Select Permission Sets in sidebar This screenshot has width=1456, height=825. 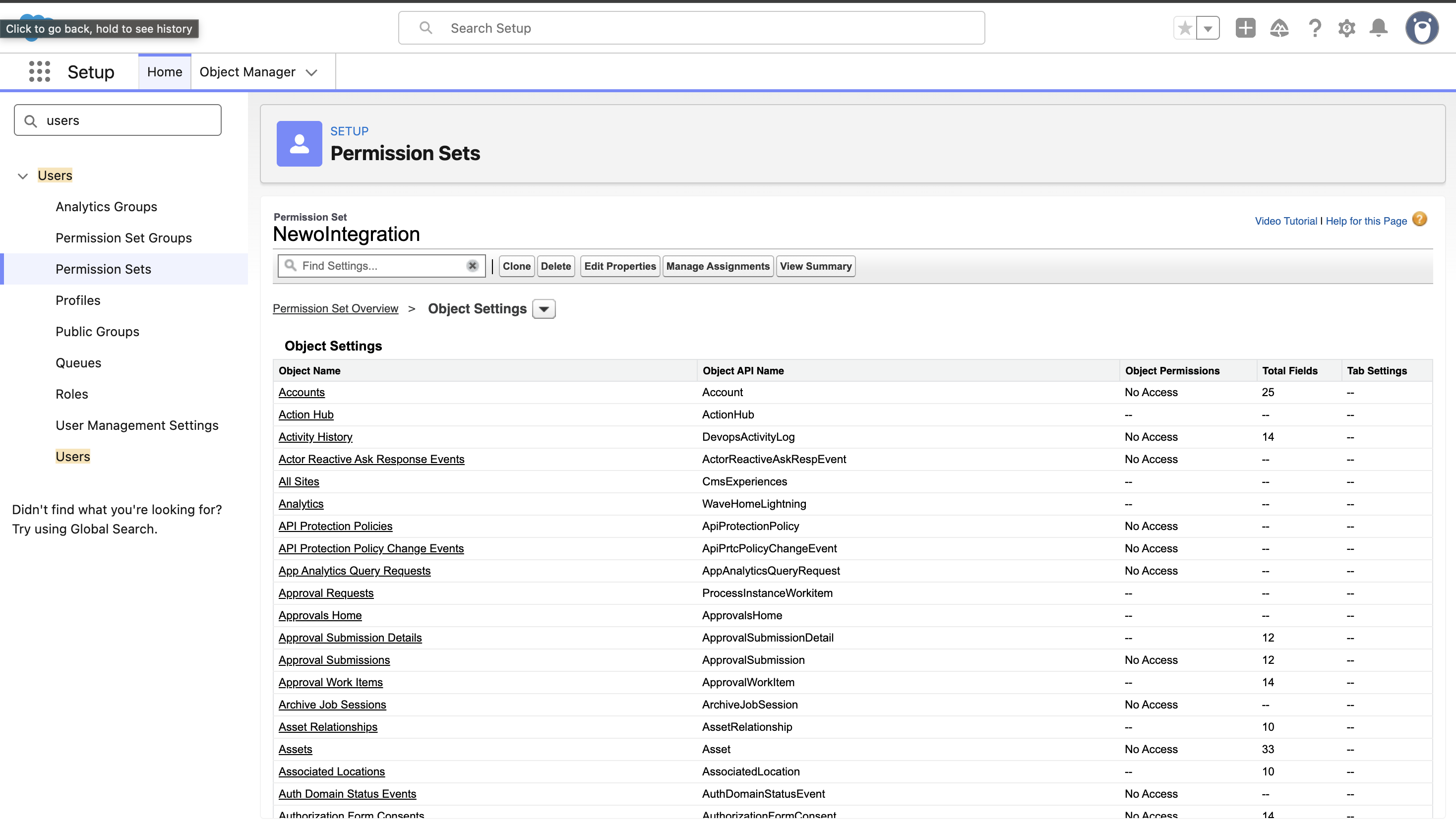pyautogui.click(x=103, y=269)
